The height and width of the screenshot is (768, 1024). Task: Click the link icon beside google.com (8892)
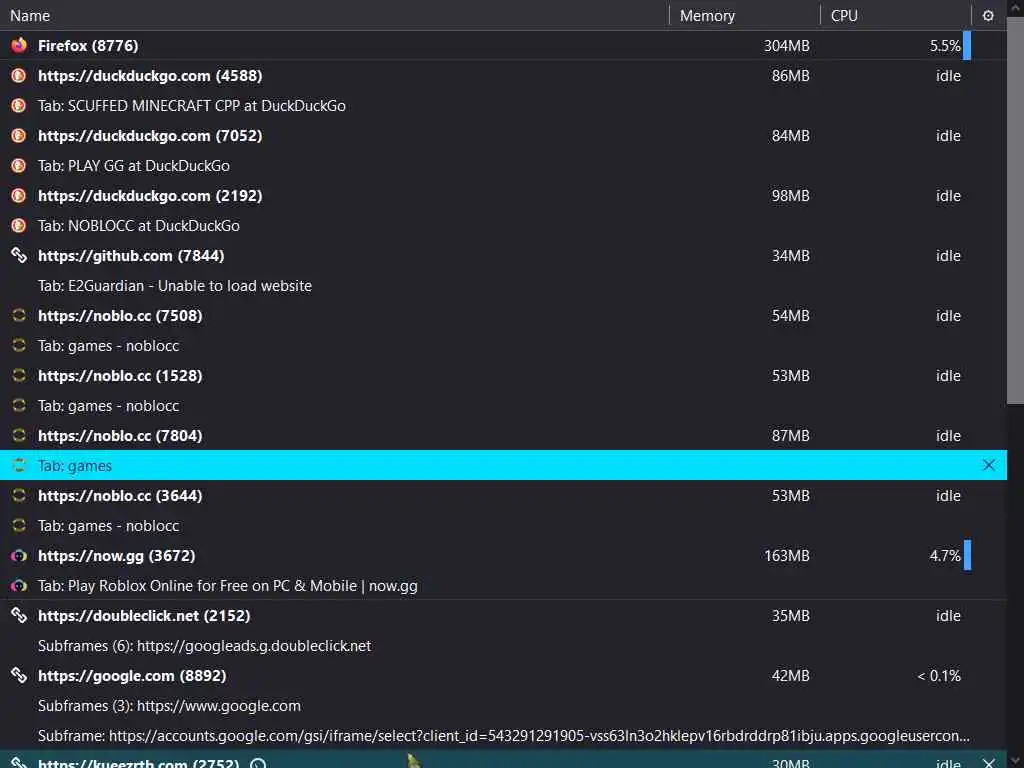[x=19, y=675]
